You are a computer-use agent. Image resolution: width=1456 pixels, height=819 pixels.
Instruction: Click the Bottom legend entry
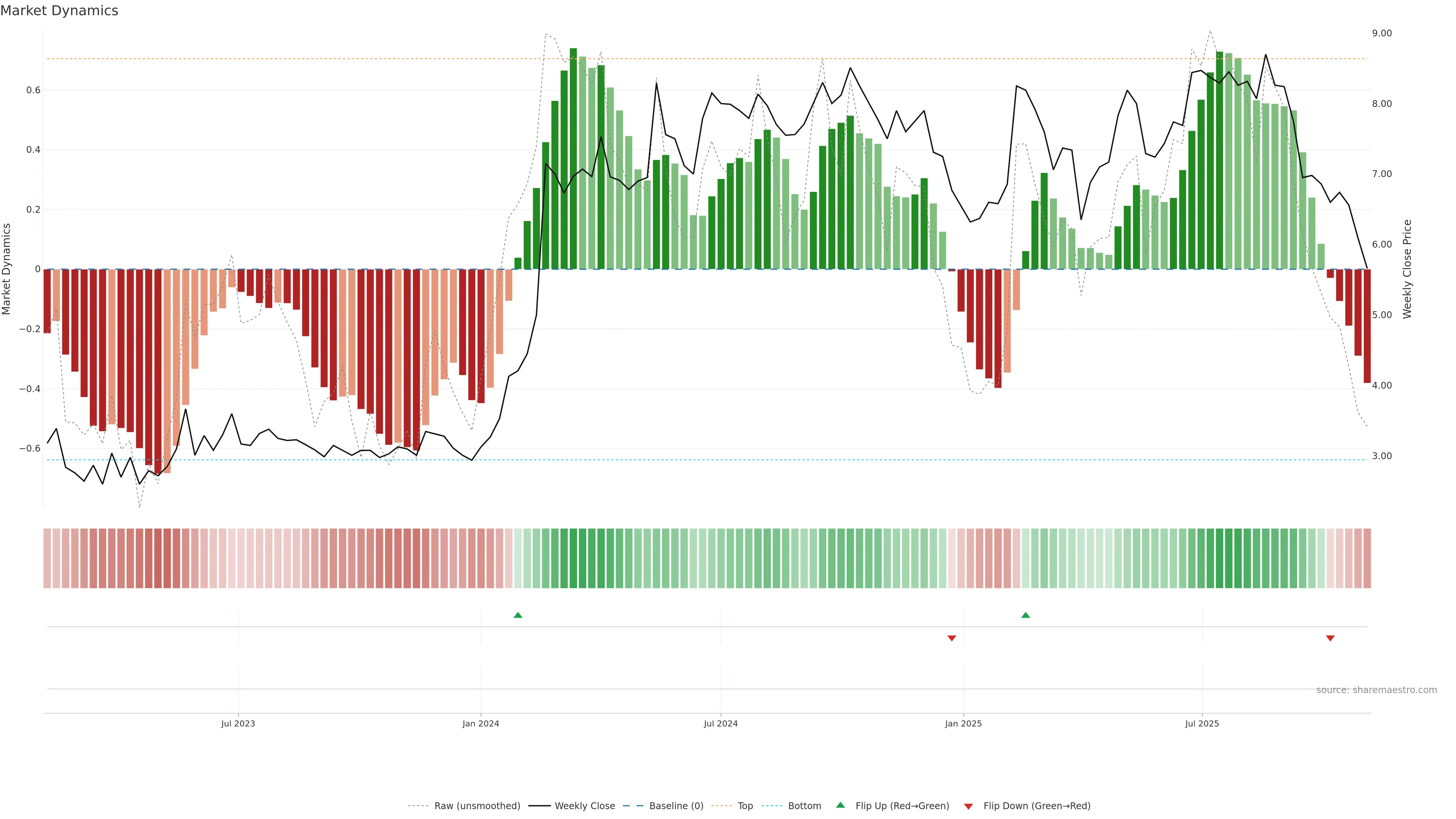[x=804, y=805]
